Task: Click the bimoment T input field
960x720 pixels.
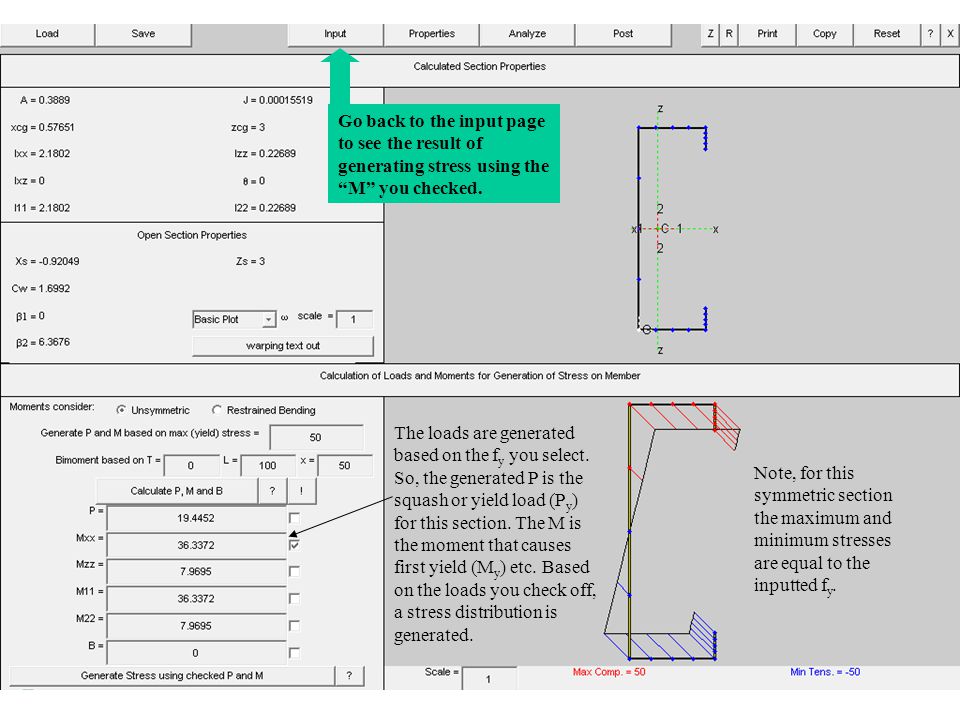Action: click(191, 466)
